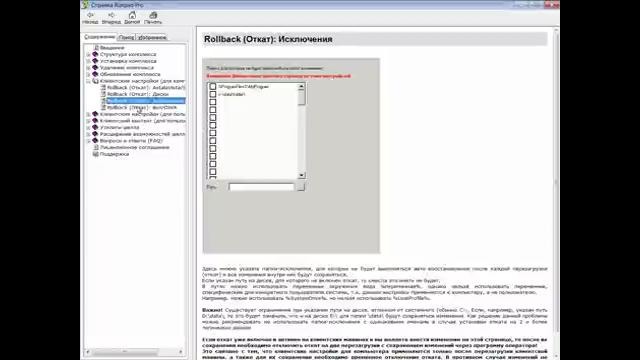Click the exclusions list scroll-up arrow
The image size is (640, 360).
pos(302,87)
